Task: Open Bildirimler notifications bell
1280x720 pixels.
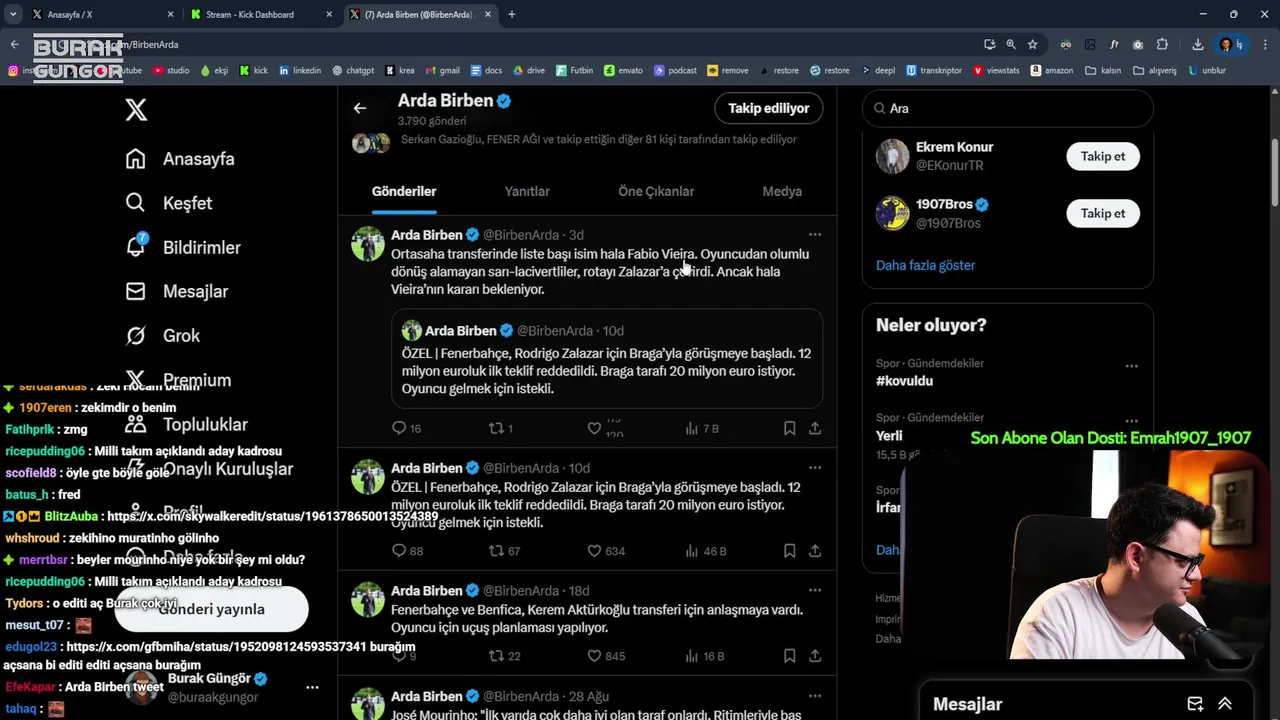Action: click(x=183, y=247)
